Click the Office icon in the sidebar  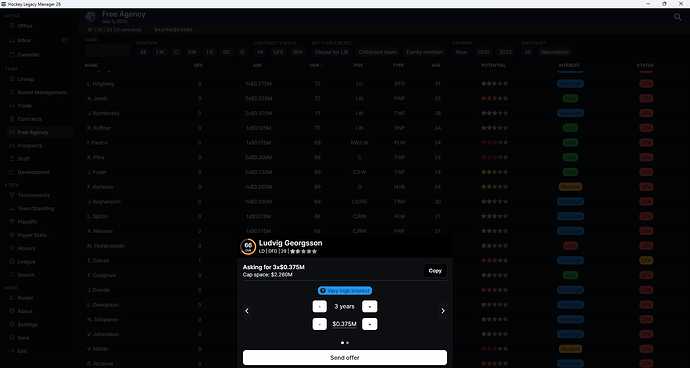(11, 26)
